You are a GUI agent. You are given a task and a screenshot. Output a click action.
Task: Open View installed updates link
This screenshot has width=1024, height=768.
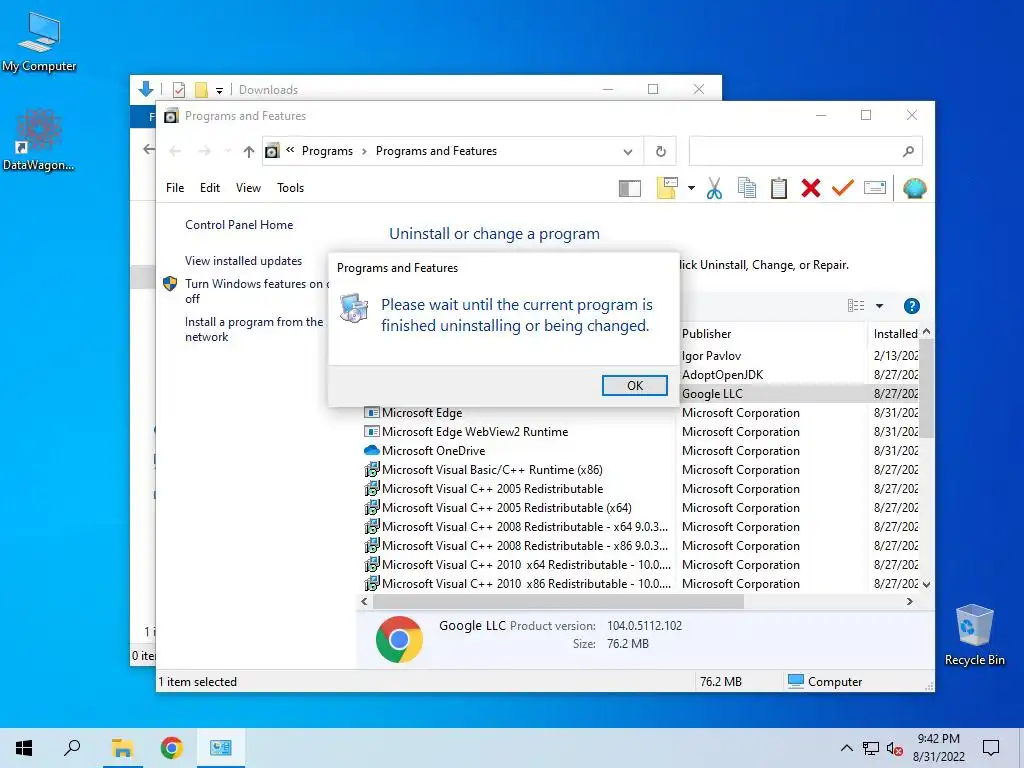pyautogui.click(x=244, y=261)
